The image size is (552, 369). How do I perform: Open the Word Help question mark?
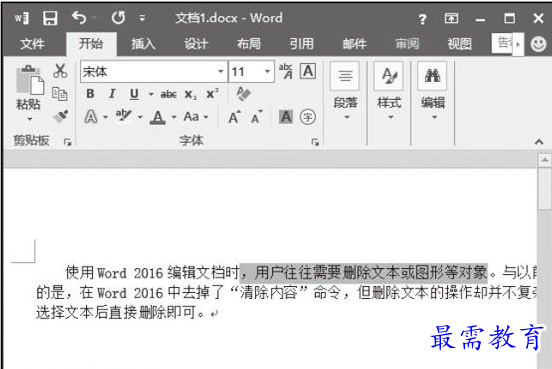coord(422,19)
